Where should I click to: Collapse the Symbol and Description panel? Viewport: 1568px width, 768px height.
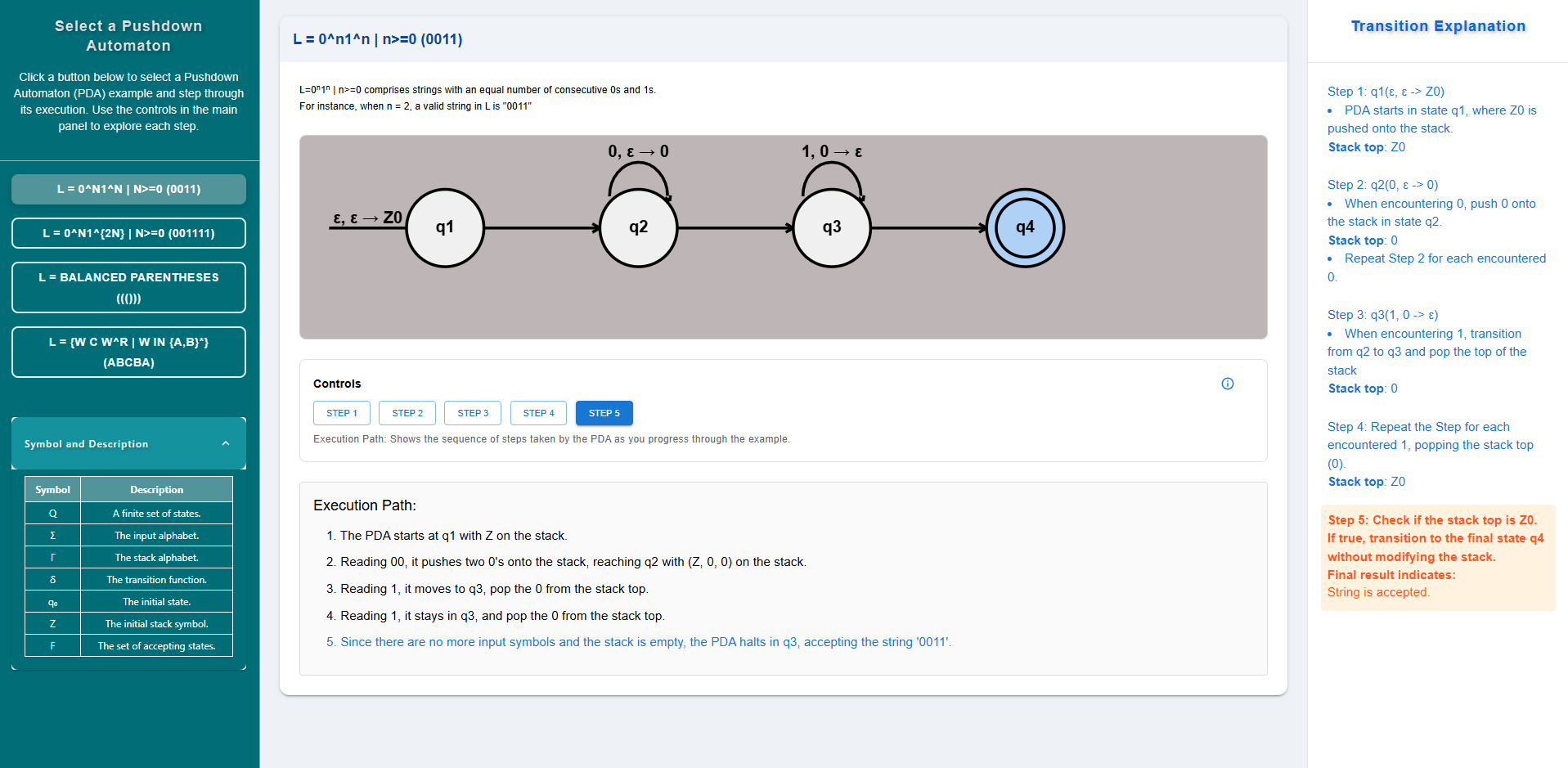coord(226,442)
